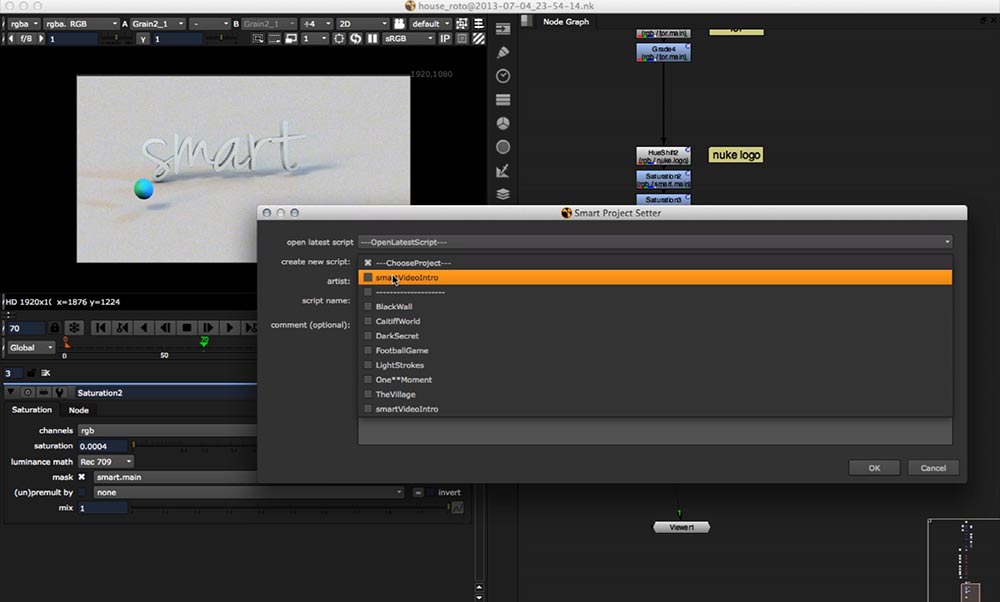
Task: Click the viewer camera lock icon
Action: (399, 24)
